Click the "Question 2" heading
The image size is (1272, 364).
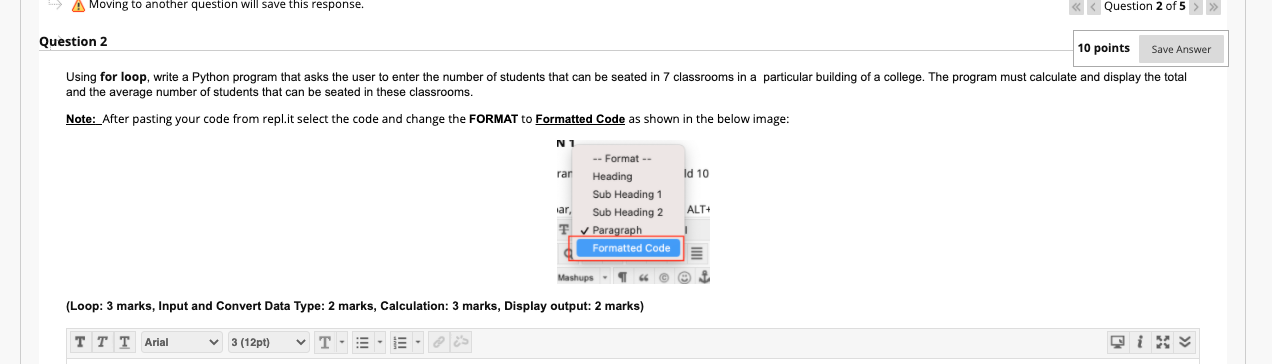pyautogui.click(x=74, y=41)
